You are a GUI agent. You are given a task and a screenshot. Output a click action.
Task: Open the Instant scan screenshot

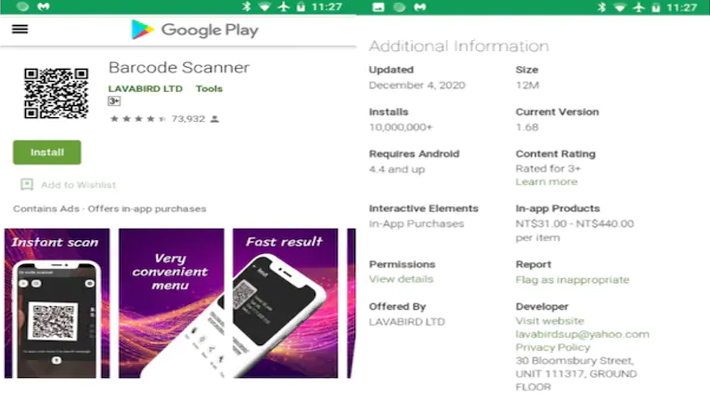click(58, 303)
